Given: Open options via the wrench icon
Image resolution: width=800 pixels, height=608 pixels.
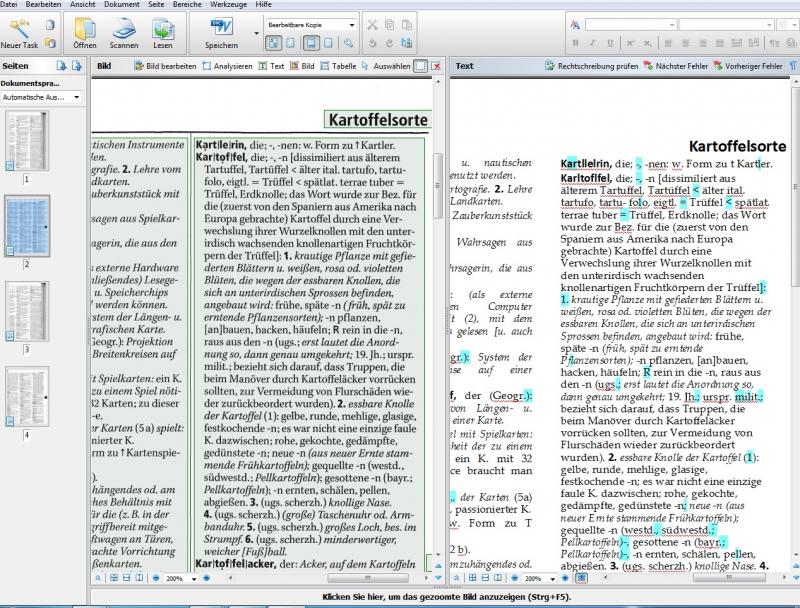Looking at the screenshot, I should point(348,43).
